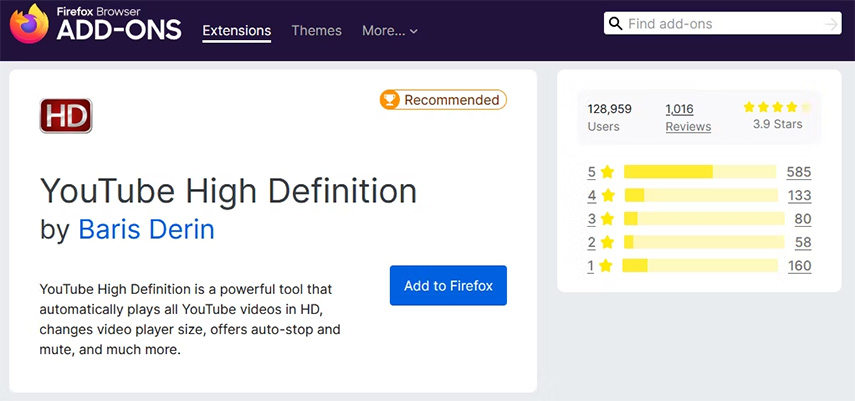Click the 3.9 Stars text
Image resolution: width=855 pixels, height=401 pixels.
(x=778, y=124)
